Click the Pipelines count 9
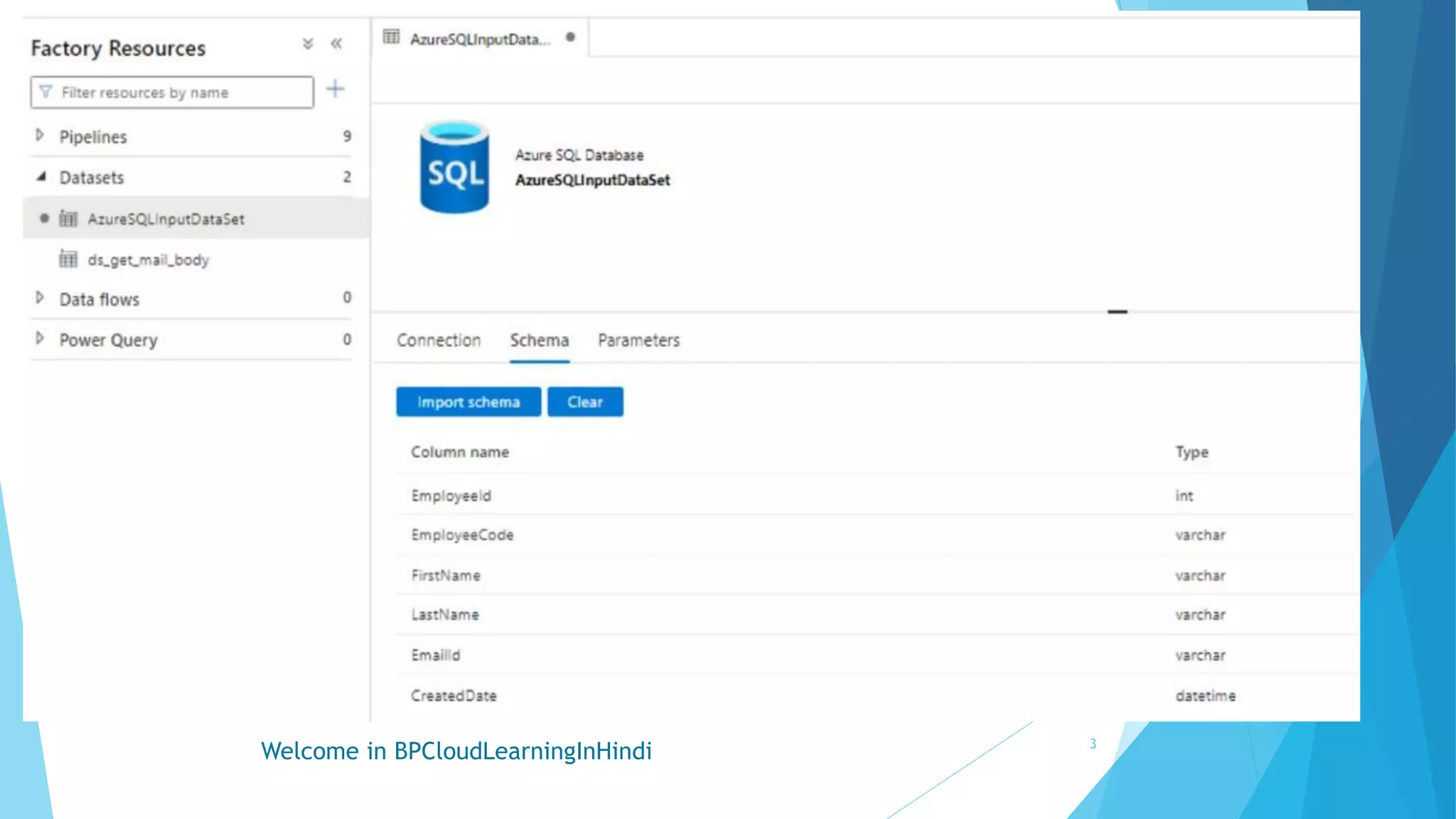Image resolution: width=1456 pixels, height=819 pixels. (x=347, y=136)
